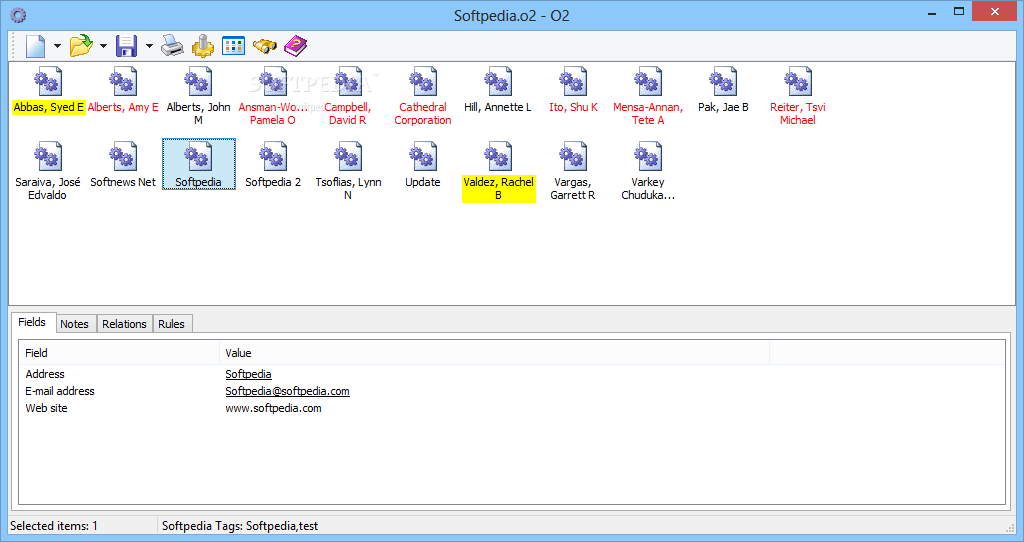Select the Tsoflias, Lynn N item
Screen dimensions: 1024x542
(348, 171)
